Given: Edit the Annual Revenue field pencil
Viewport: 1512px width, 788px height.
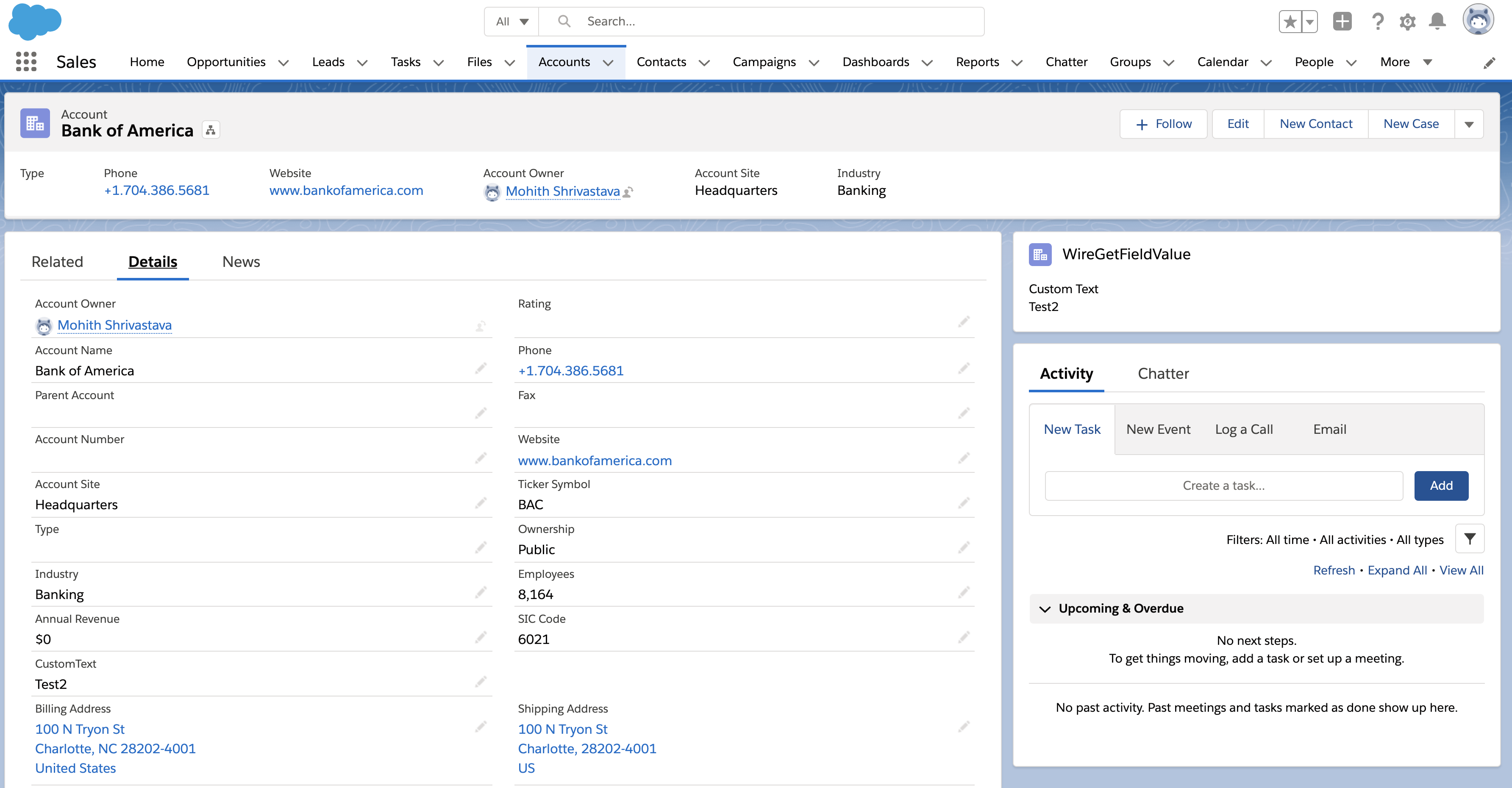Looking at the screenshot, I should pyautogui.click(x=481, y=638).
